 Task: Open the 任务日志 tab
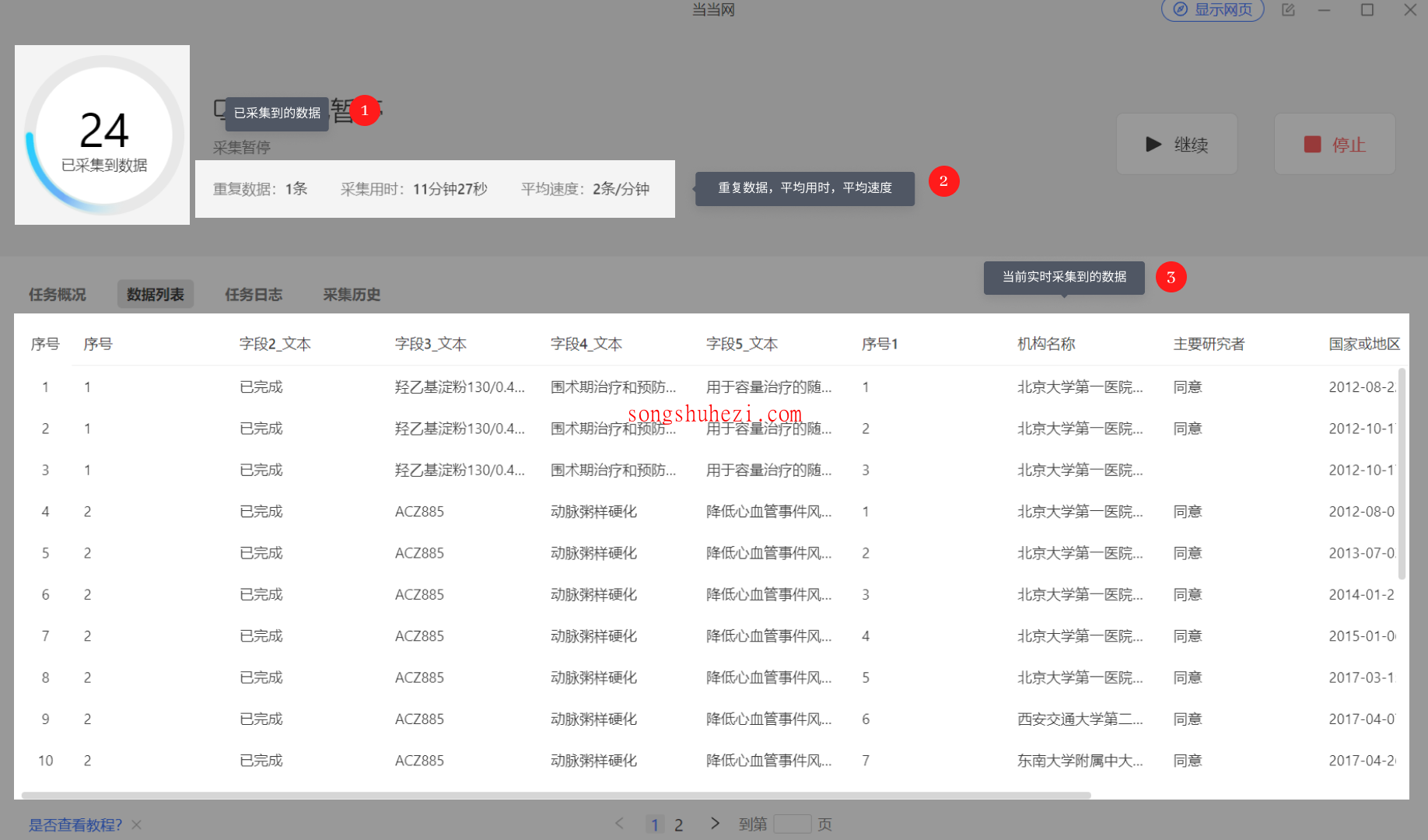254,295
